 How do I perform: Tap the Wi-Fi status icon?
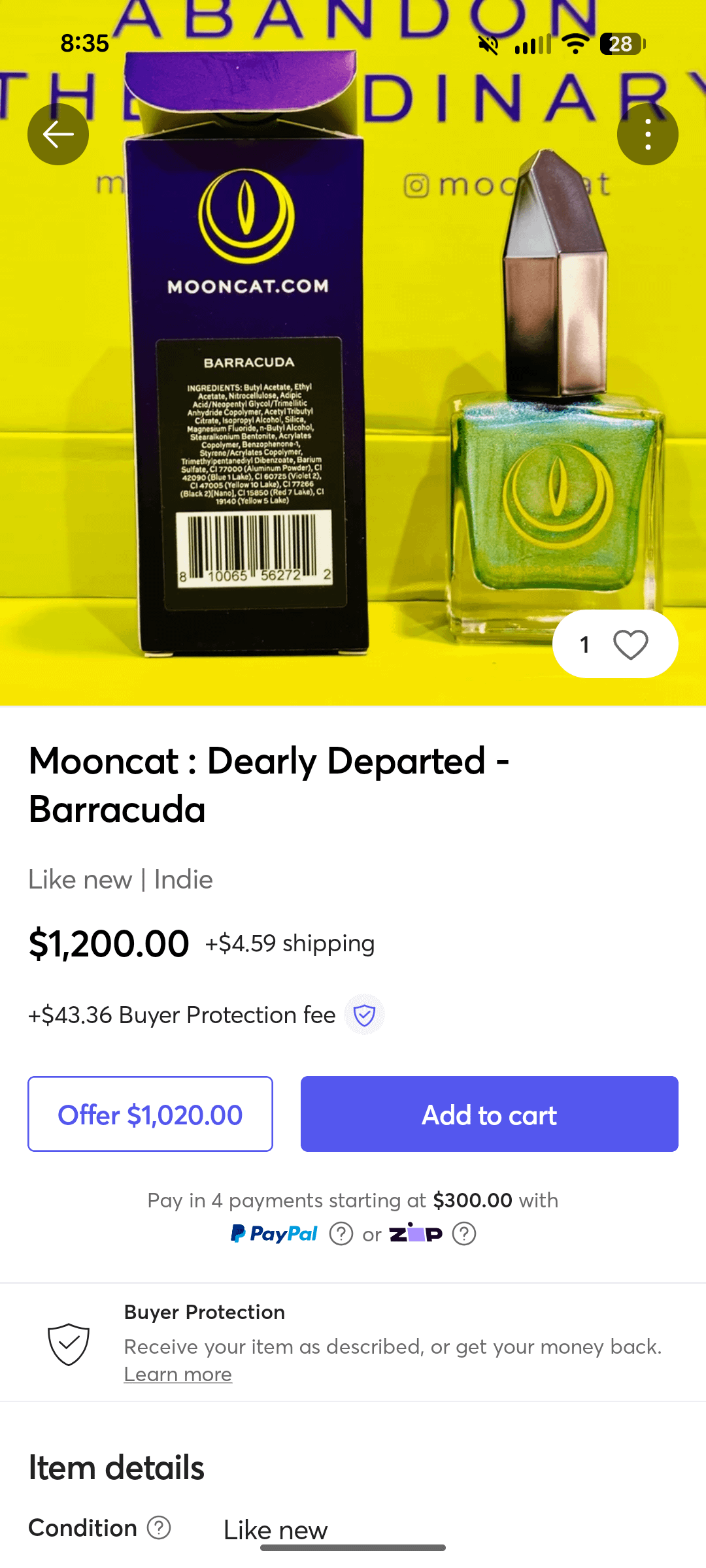[x=575, y=44]
